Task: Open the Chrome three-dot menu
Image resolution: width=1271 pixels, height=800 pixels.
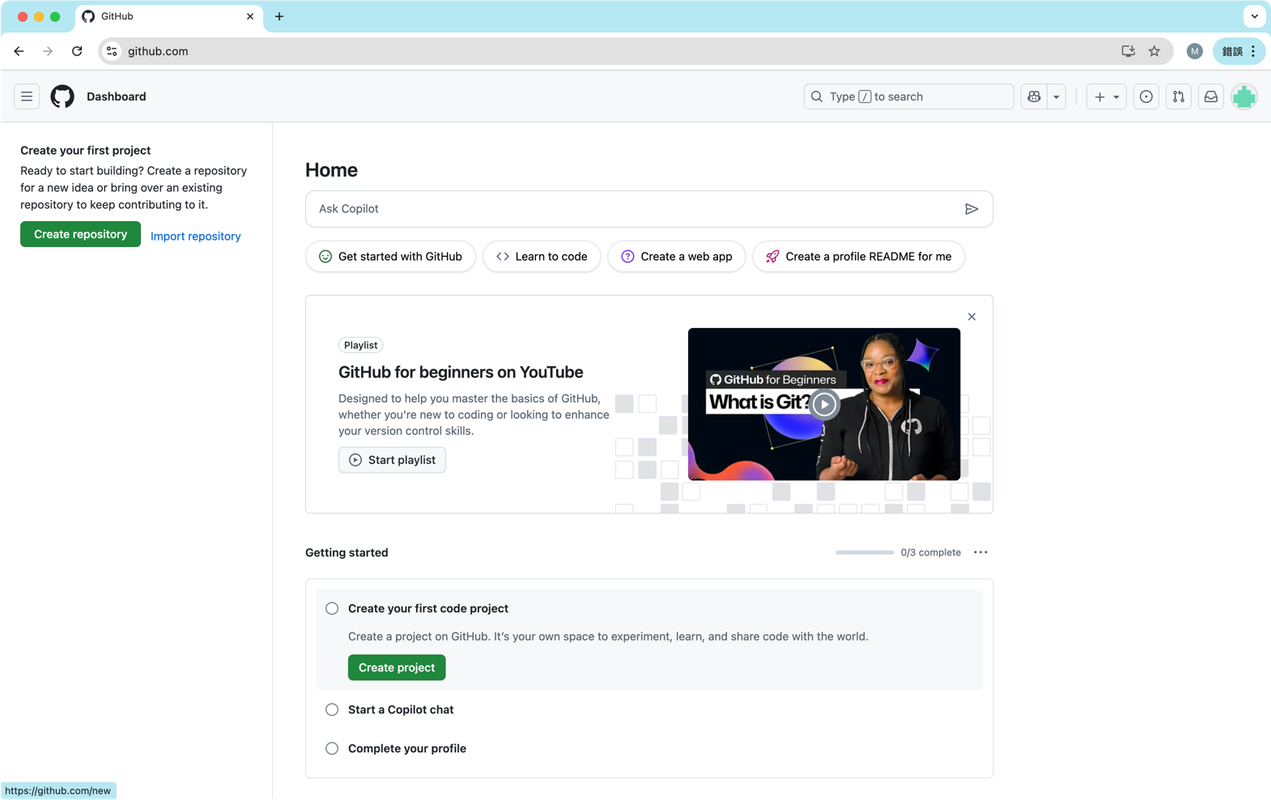Action: pos(1253,51)
